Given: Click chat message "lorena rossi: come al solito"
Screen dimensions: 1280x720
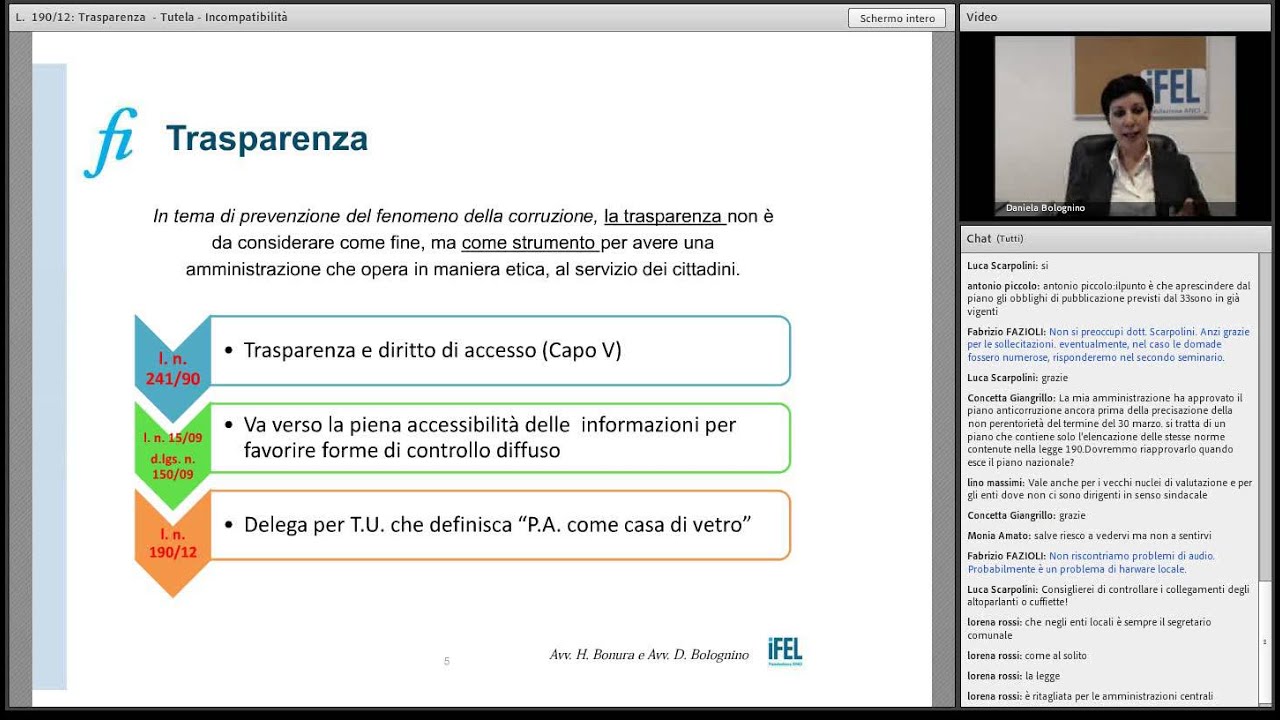Looking at the screenshot, I should 1027,656.
